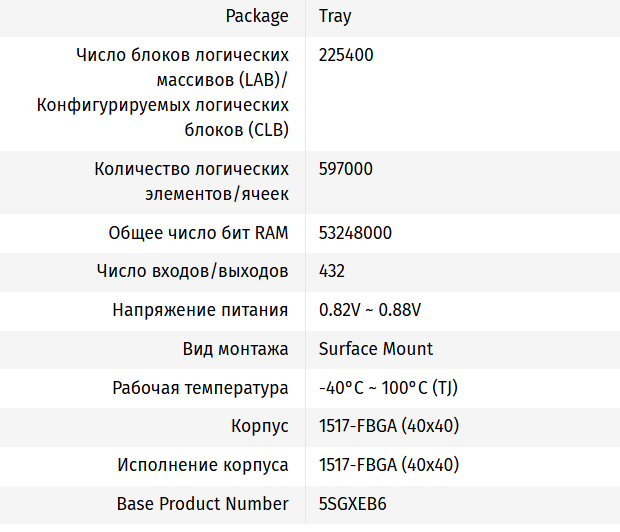Viewport: 620px width, 532px height.
Task: Select the value 432
Action: coord(332,271)
